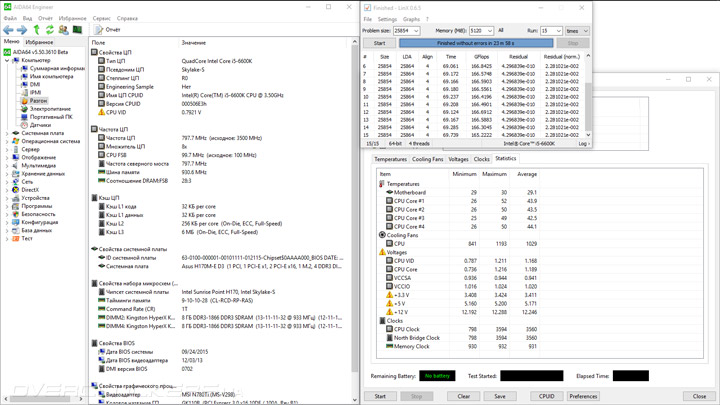Click the green Up arrow toolbar icon

pos(36,30)
